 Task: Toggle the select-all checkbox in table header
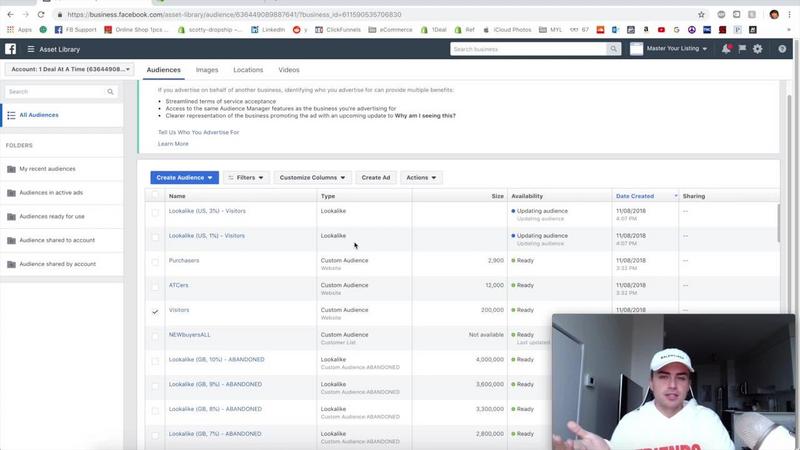155,195
